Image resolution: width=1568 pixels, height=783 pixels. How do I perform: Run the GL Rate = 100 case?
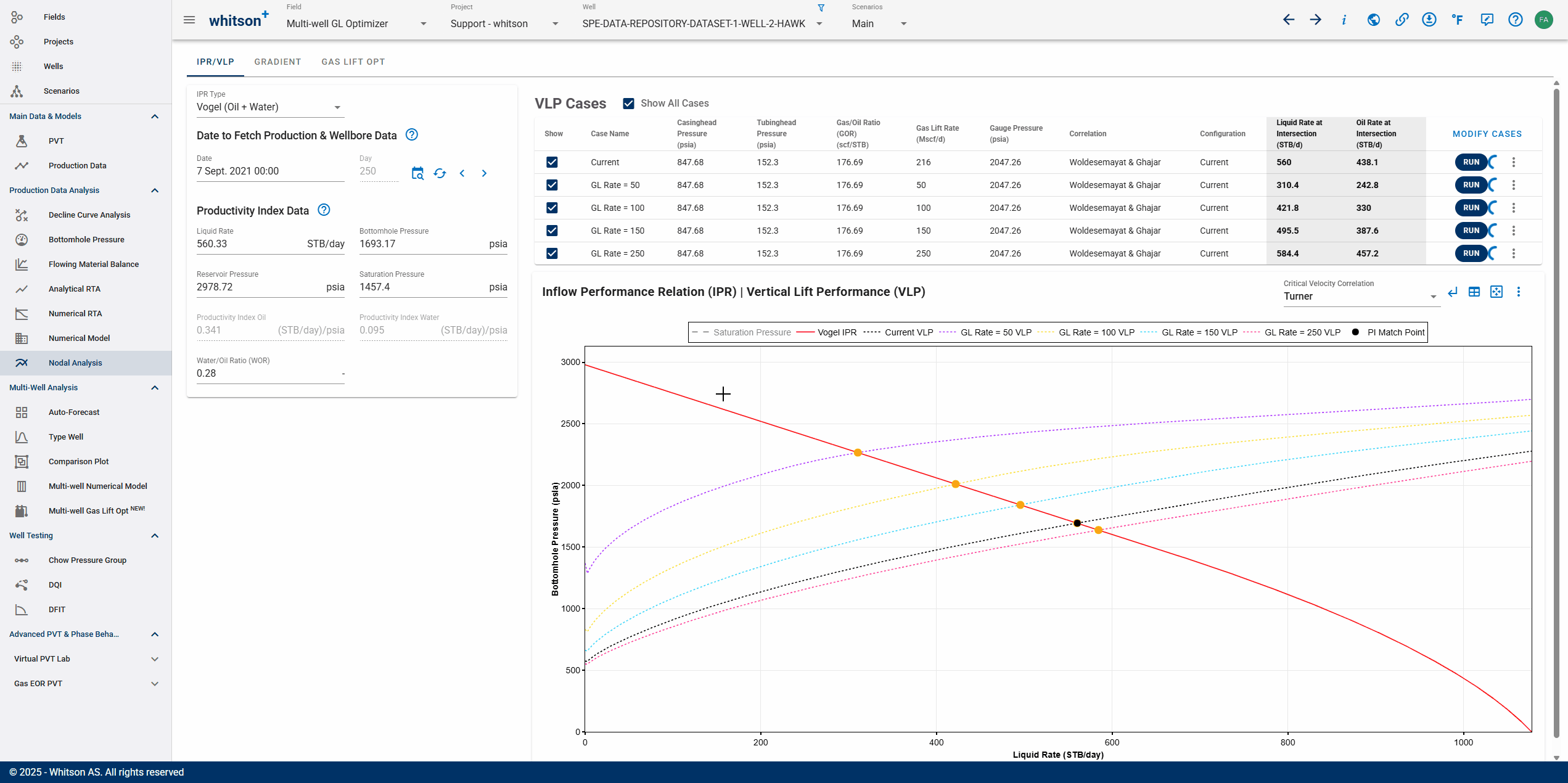point(1471,208)
